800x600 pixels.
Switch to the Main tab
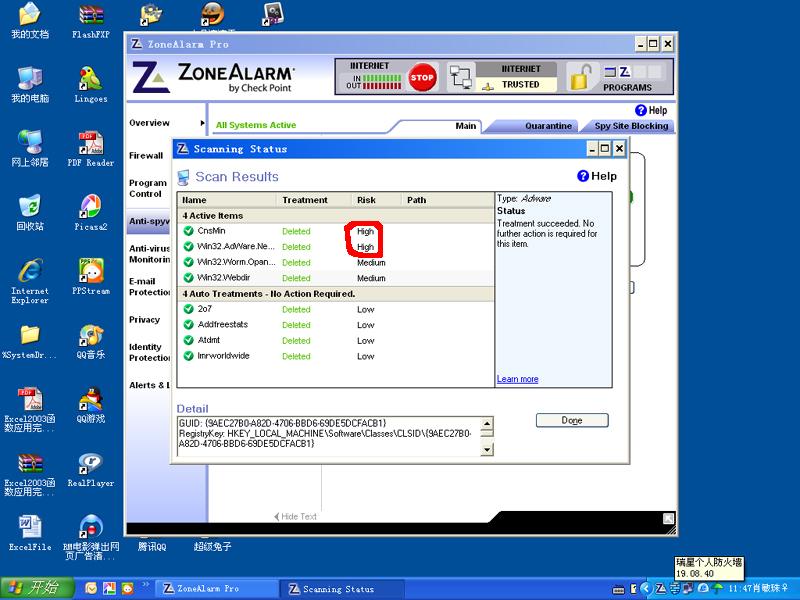(x=465, y=126)
